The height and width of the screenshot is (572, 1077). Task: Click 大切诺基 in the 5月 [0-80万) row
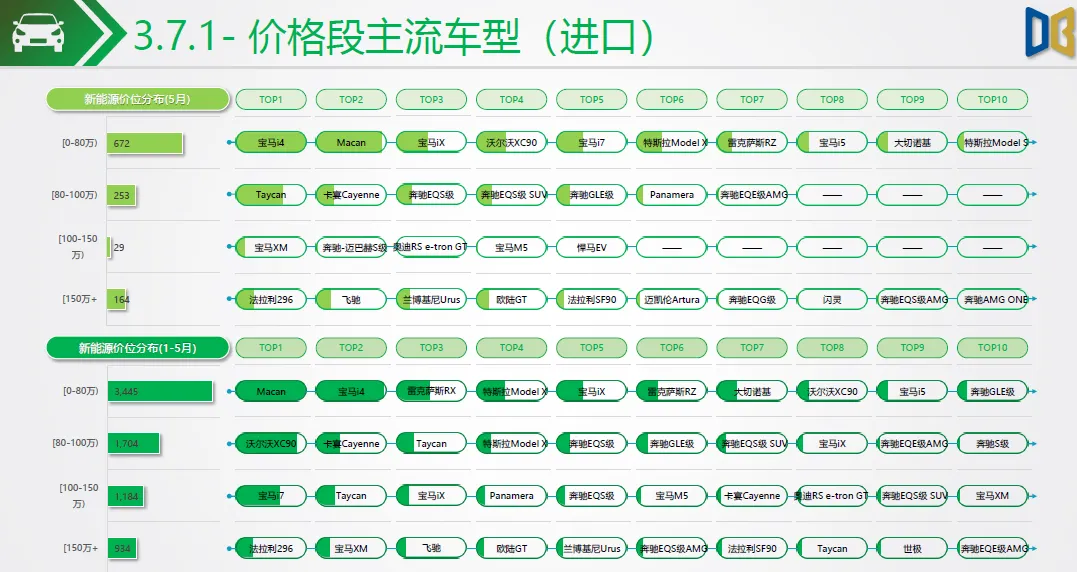(x=912, y=143)
